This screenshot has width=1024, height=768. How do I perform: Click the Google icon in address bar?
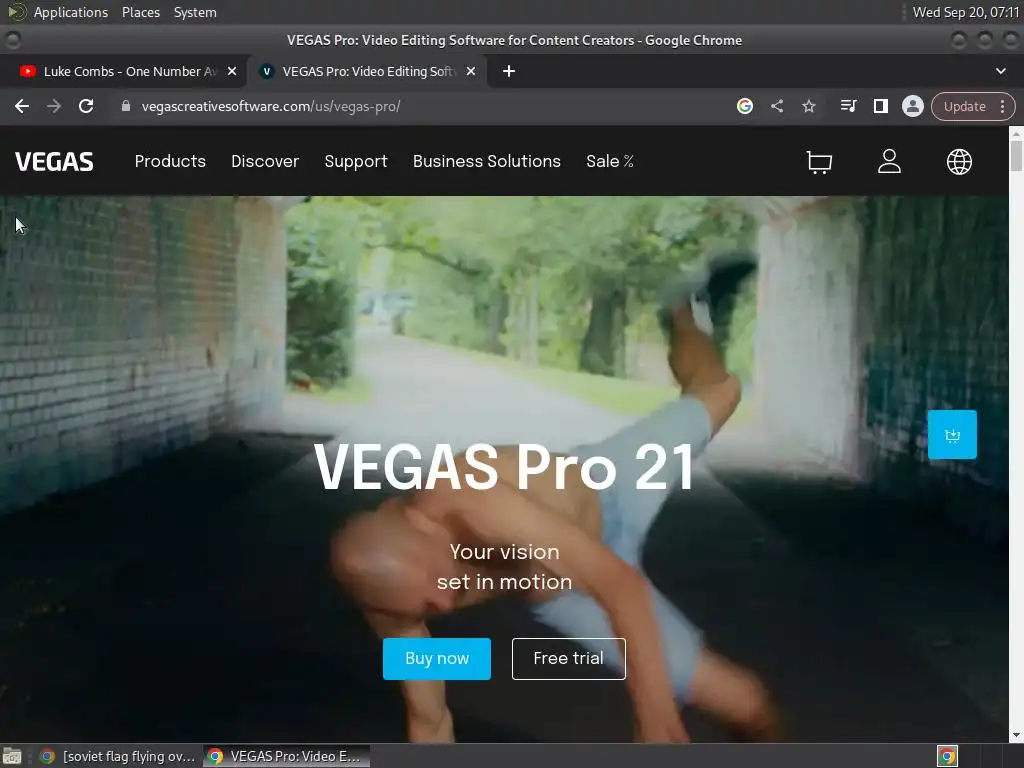744,106
